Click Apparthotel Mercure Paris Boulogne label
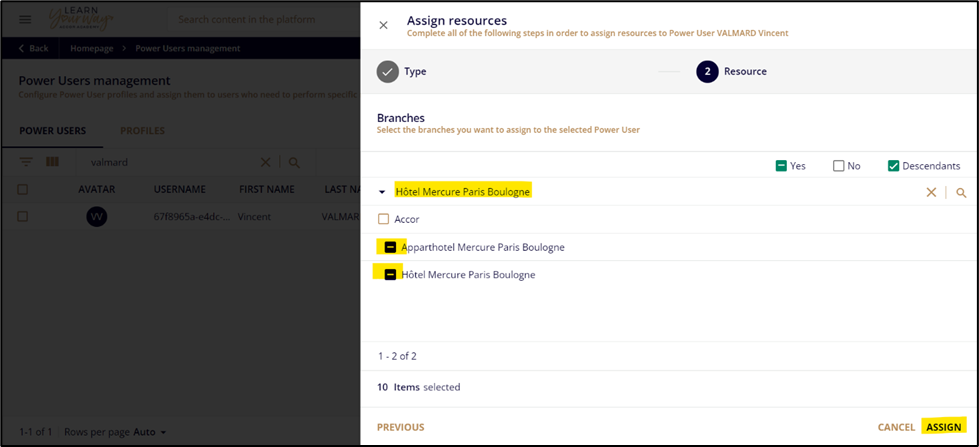 483,247
